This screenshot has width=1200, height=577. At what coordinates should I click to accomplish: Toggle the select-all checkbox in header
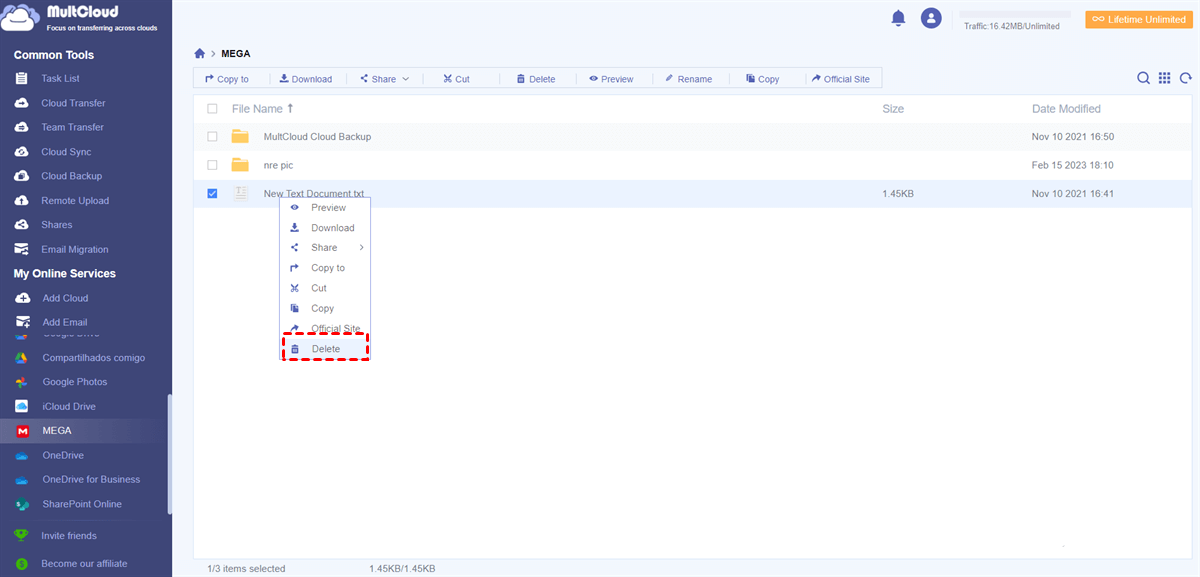click(212, 109)
